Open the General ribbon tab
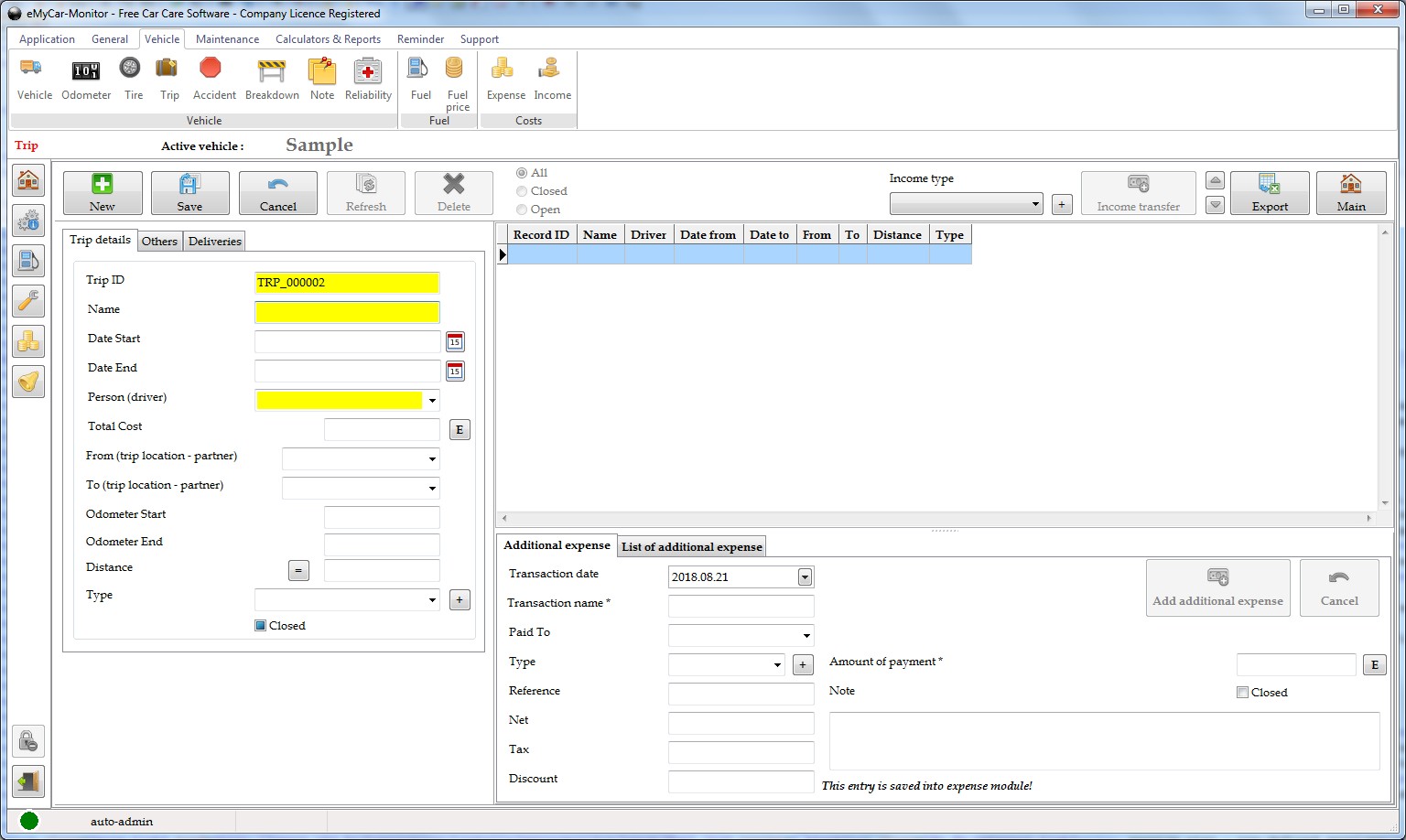1406x840 pixels. 110,39
